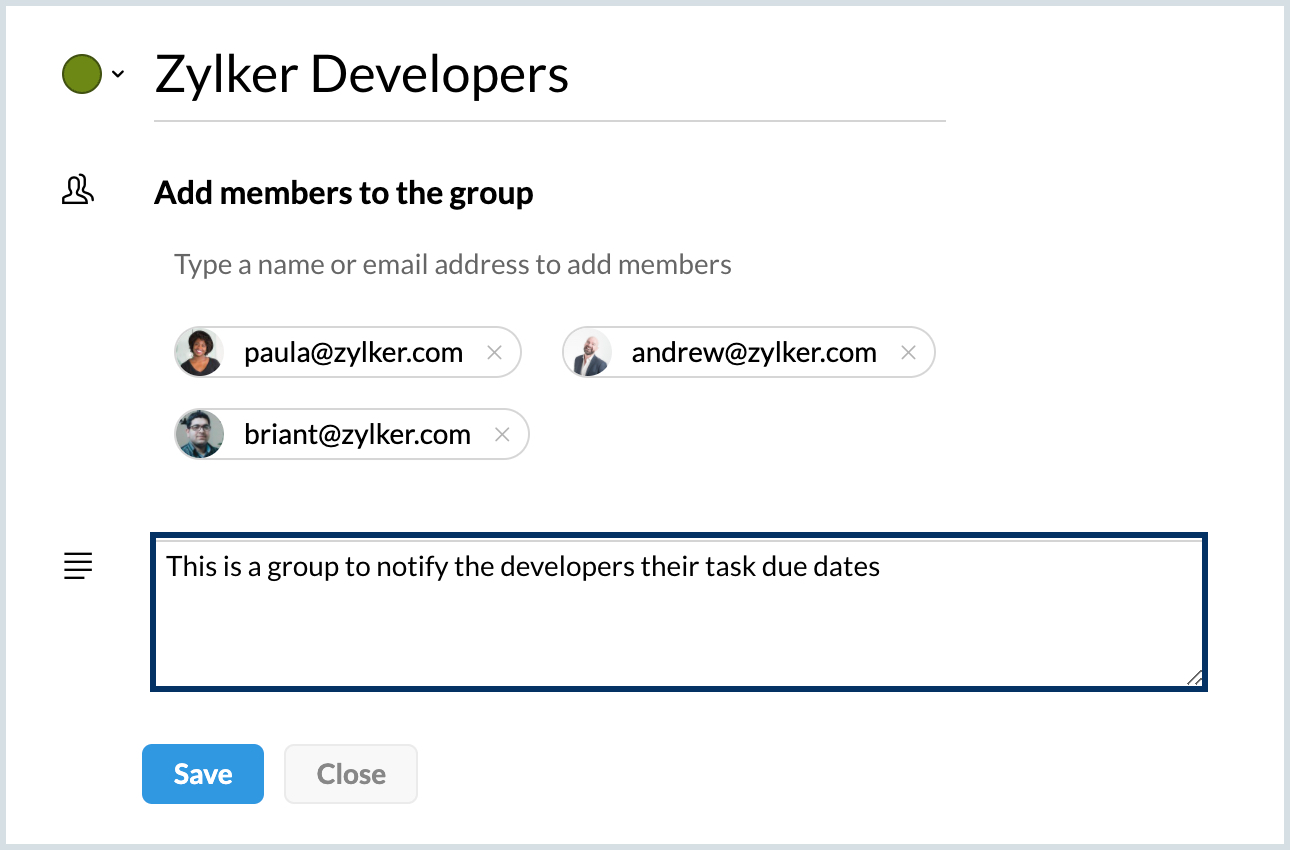The width and height of the screenshot is (1290, 850).
Task: Remove briant@zylker.com from members
Action: click(x=502, y=435)
